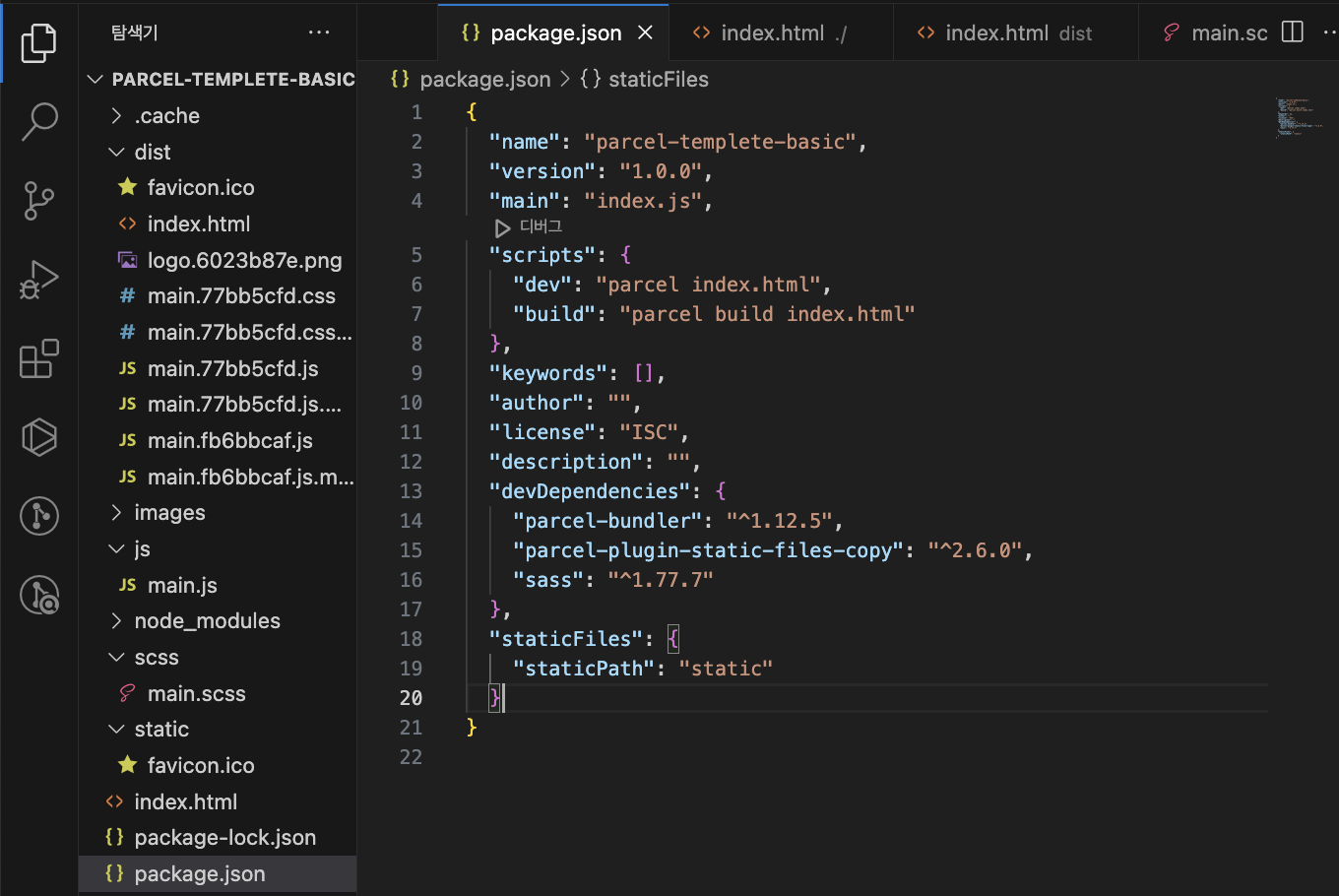Open main.js in js folder
The width and height of the screenshot is (1339, 896).
(219, 585)
